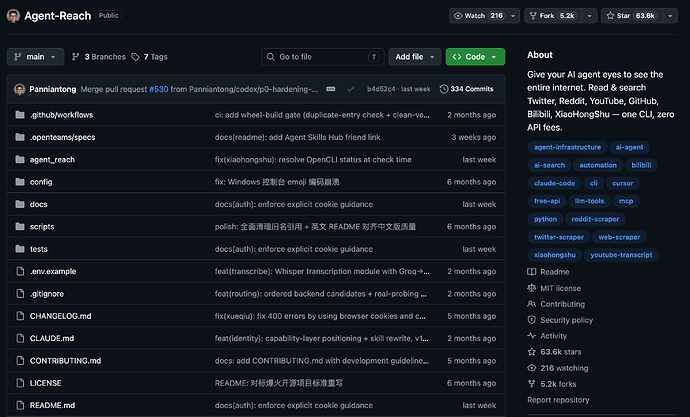Open the 334 Commits history link
This screenshot has width=690, height=417.
466,89
